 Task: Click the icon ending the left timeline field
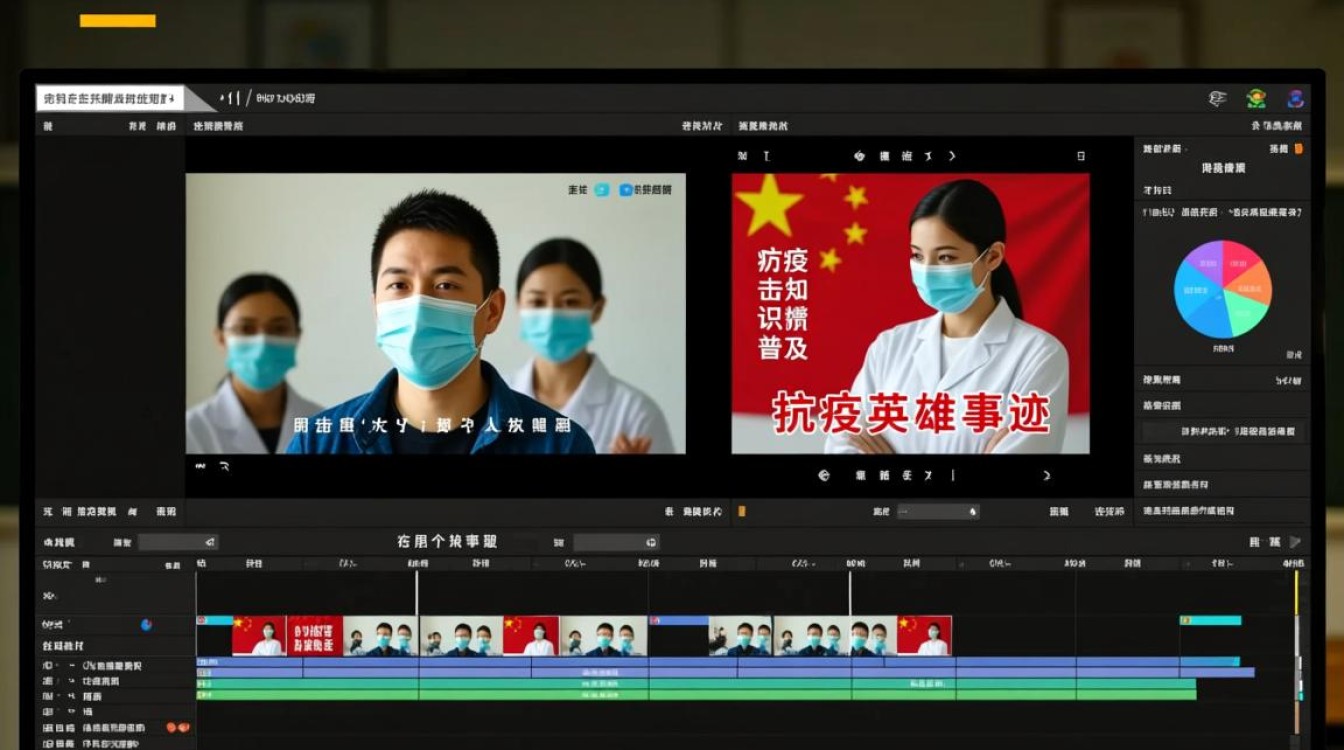pos(209,542)
